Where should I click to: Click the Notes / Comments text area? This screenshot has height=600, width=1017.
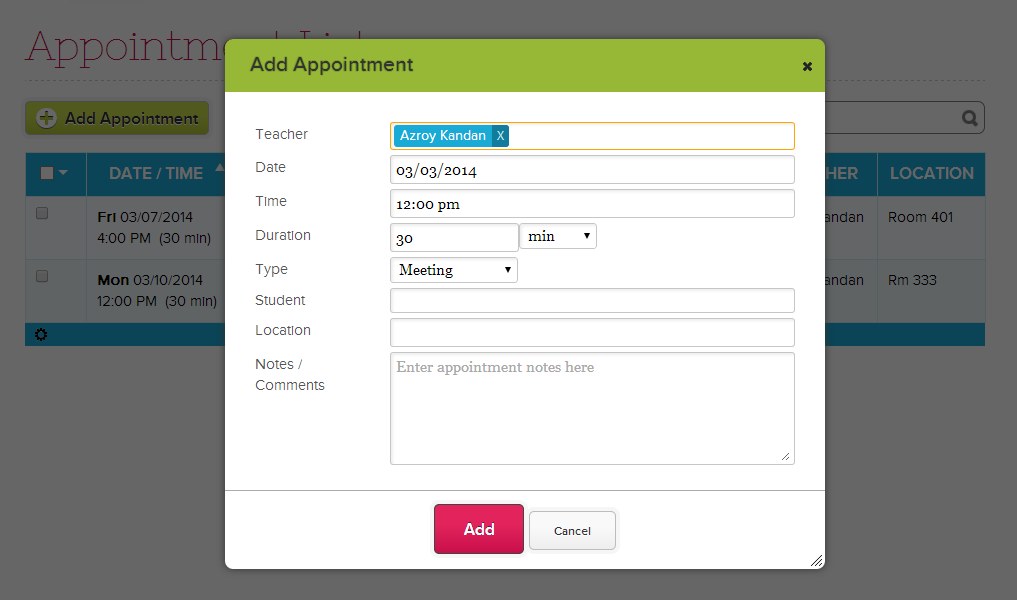592,408
